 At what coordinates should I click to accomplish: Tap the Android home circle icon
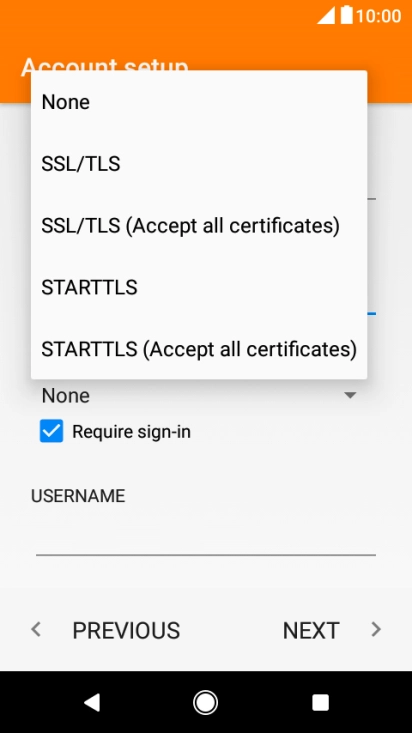tap(205, 702)
